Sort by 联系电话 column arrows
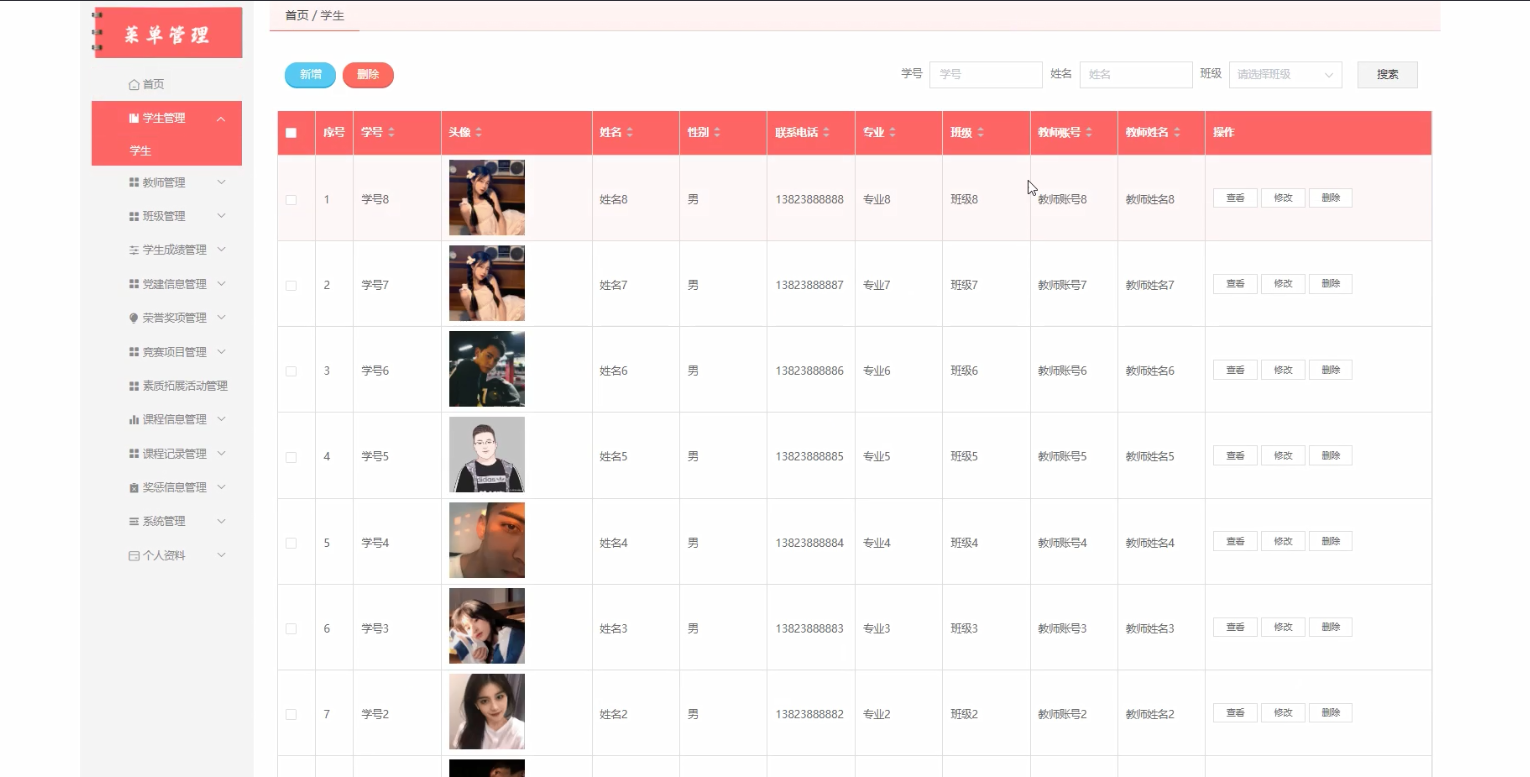Viewport: 1530px width, 777px height. coord(827,133)
